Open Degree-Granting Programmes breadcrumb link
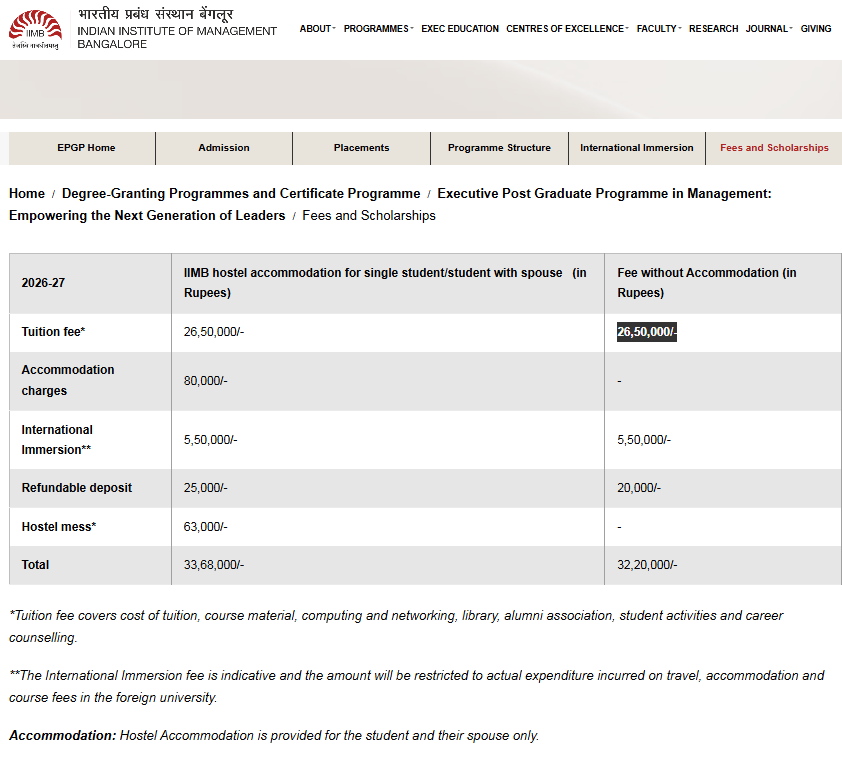The height and width of the screenshot is (757, 842). point(241,193)
